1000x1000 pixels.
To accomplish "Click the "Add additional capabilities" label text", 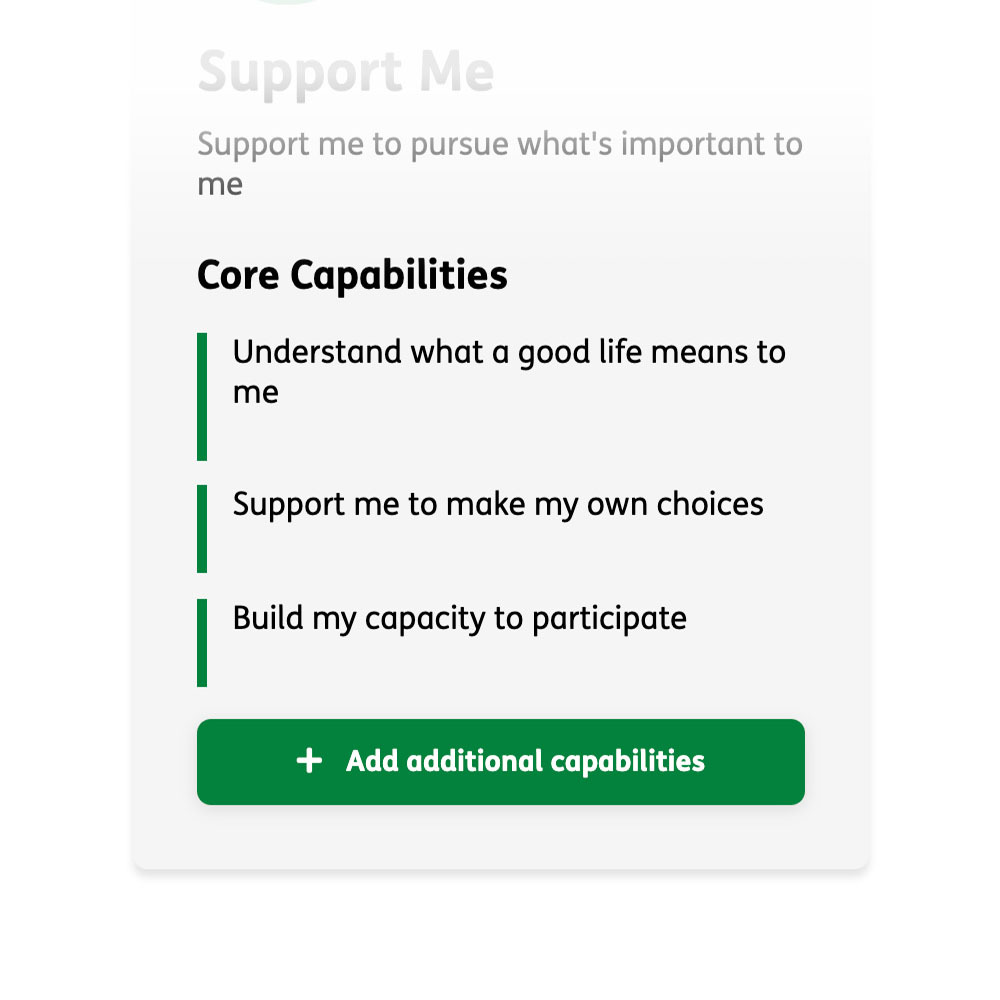I will coord(525,761).
